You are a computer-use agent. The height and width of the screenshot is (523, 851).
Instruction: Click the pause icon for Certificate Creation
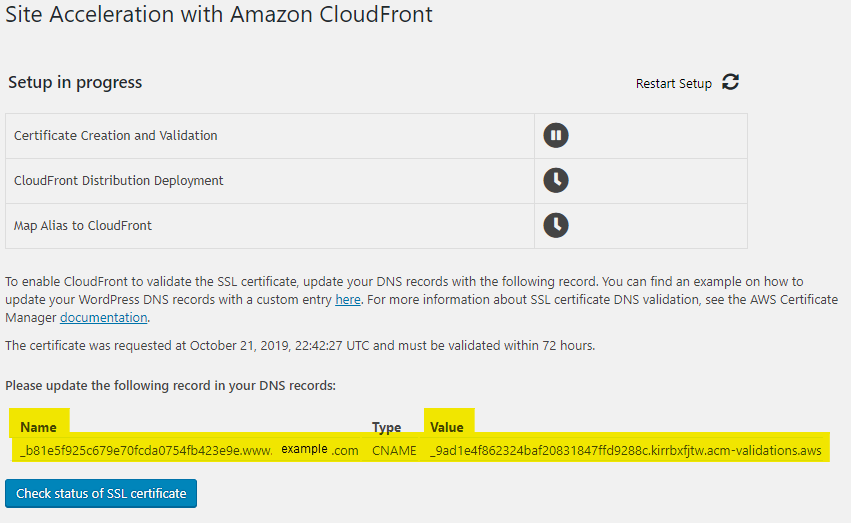[x=556, y=135]
